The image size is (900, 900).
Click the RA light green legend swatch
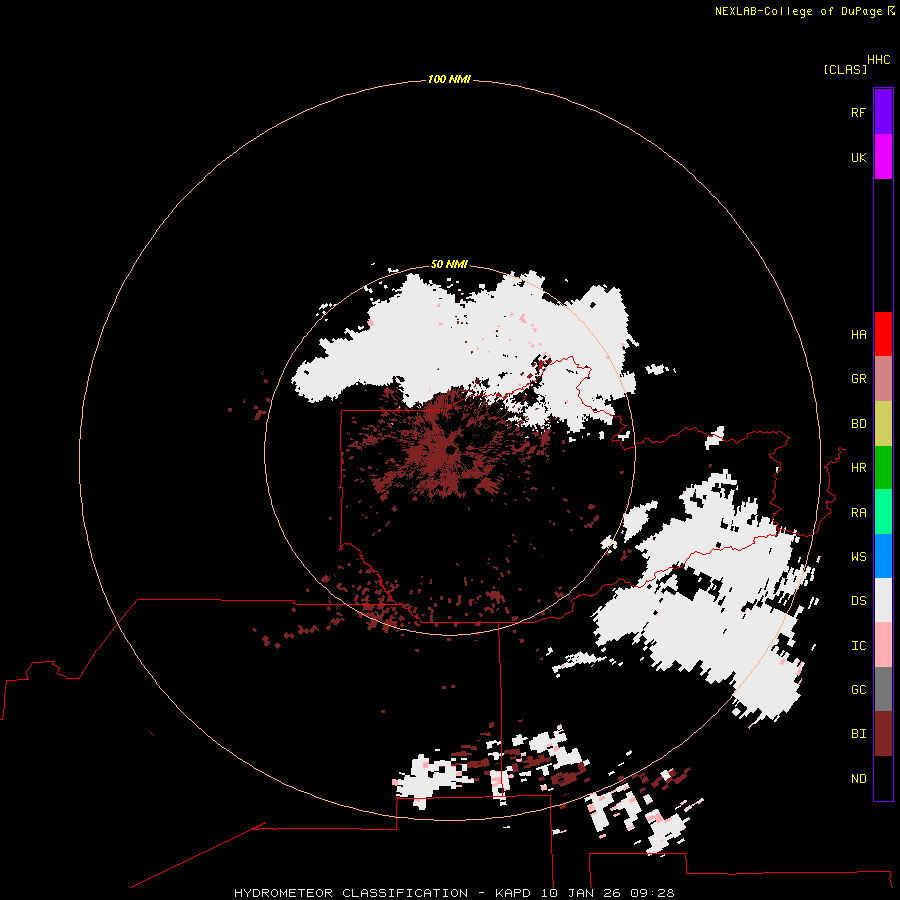coord(883,512)
